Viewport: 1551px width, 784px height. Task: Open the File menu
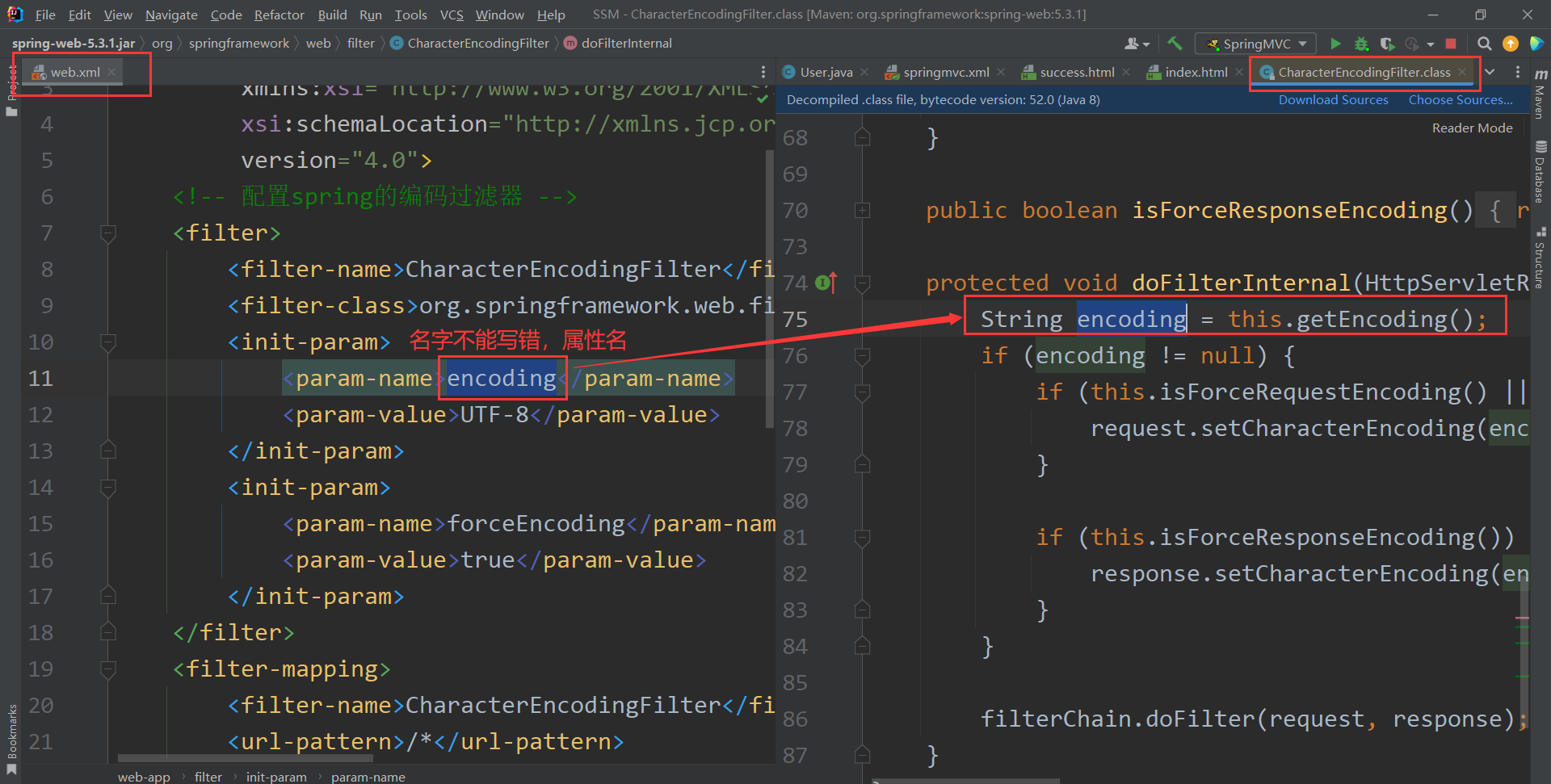pos(46,15)
